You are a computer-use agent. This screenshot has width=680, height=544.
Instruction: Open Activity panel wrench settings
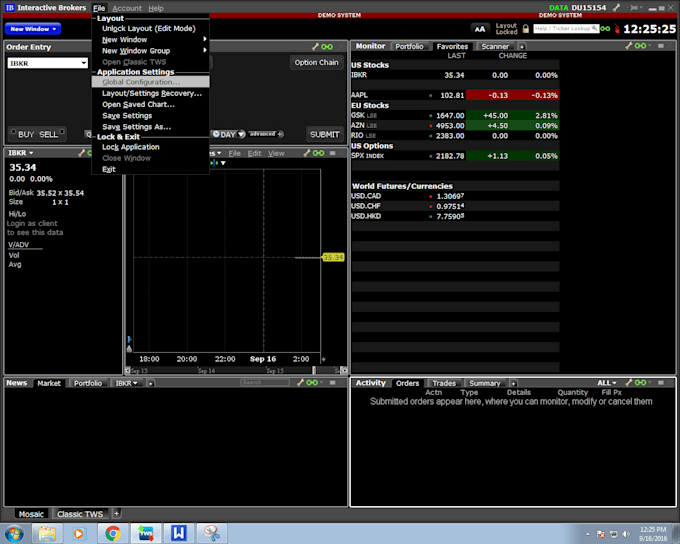pyautogui.click(x=628, y=382)
